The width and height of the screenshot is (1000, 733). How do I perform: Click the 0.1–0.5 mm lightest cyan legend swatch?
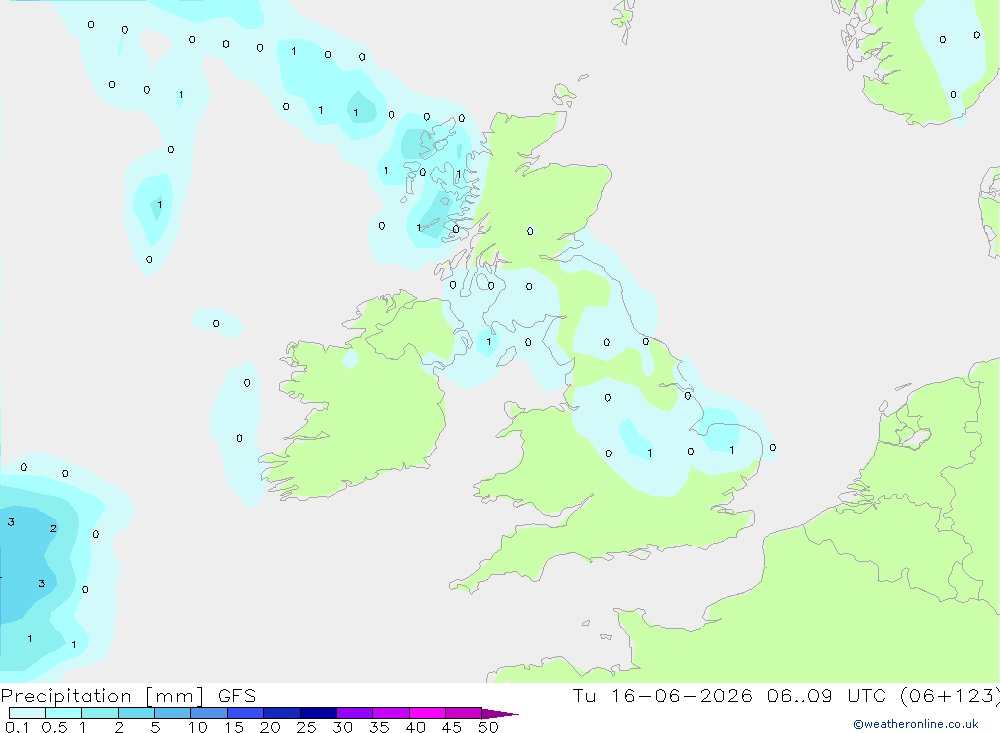click(27, 713)
